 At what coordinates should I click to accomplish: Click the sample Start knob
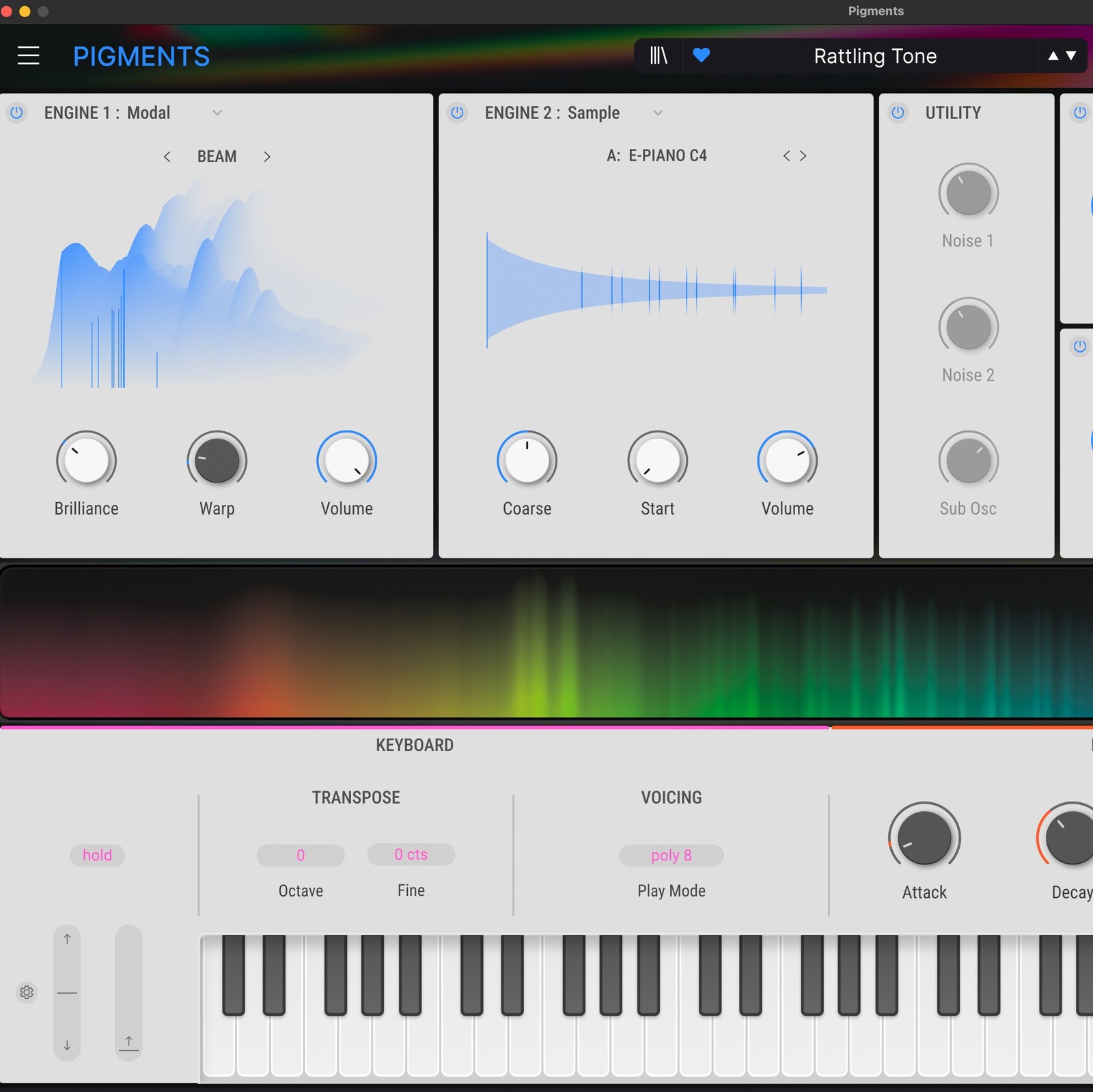click(x=658, y=460)
